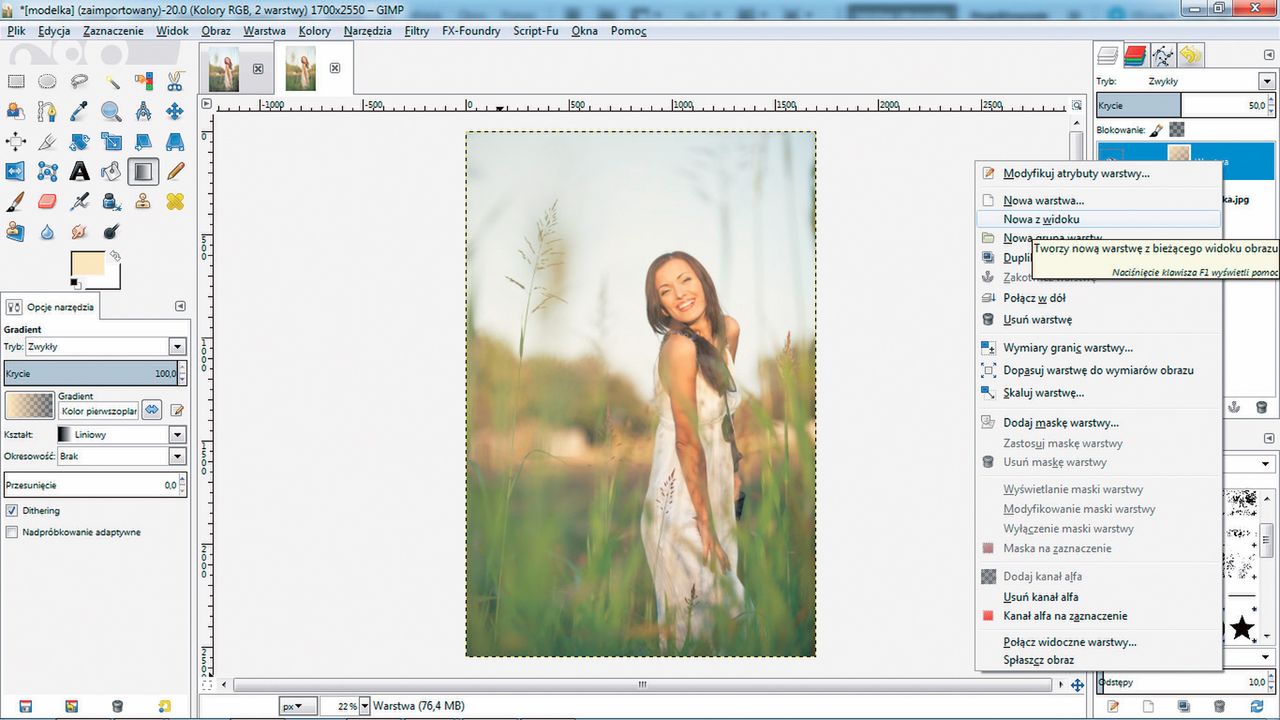Pick the Fuzzy Select magic wand tool
This screenshot has width=1280, height=720.
tap(111, 81)
